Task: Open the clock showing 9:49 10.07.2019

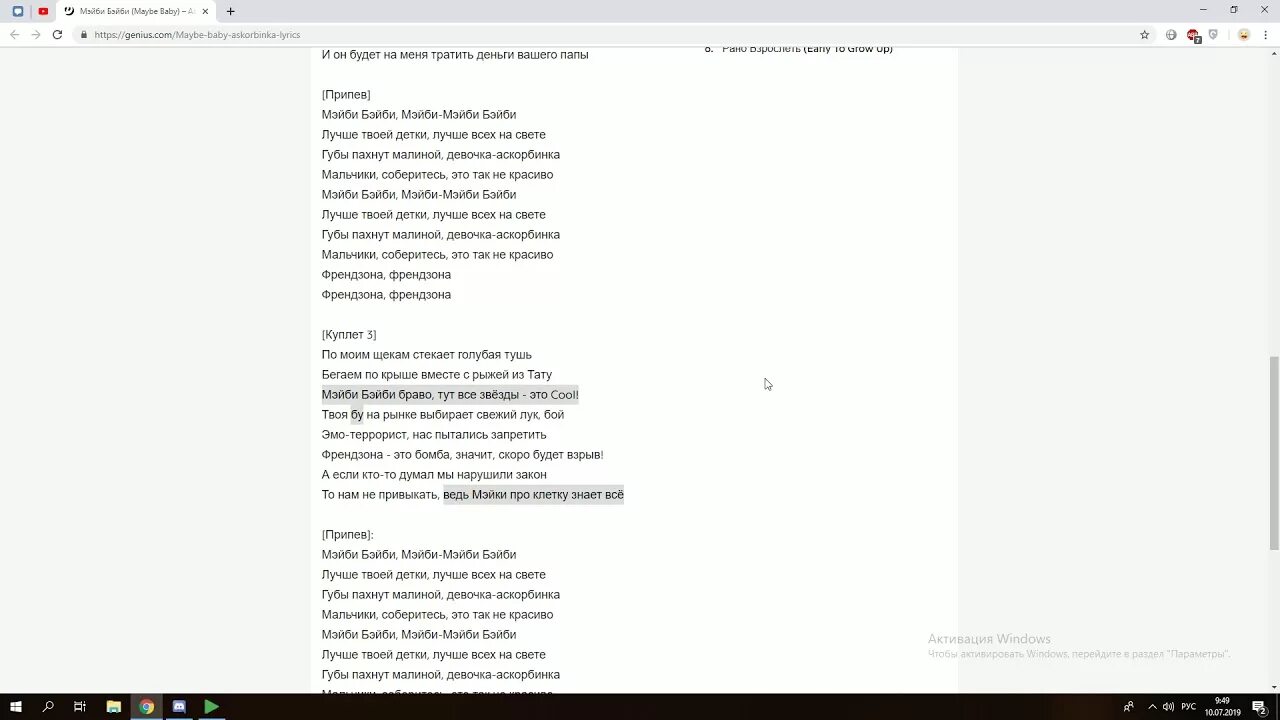Action: pyautogui.click(x=1222, y=706)
